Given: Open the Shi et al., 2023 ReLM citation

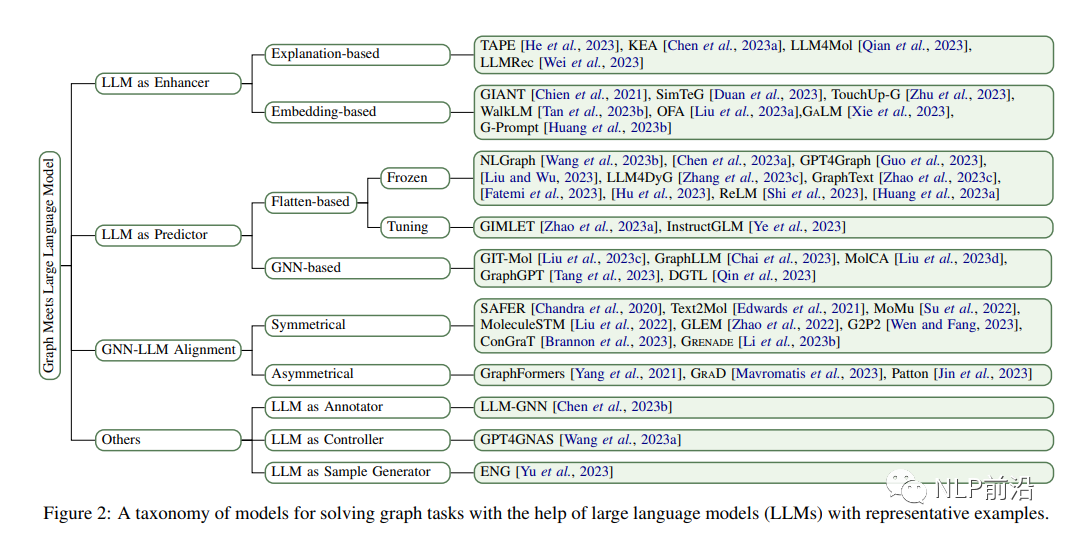Looking at the screenshot, I should (x=813, y=194).
